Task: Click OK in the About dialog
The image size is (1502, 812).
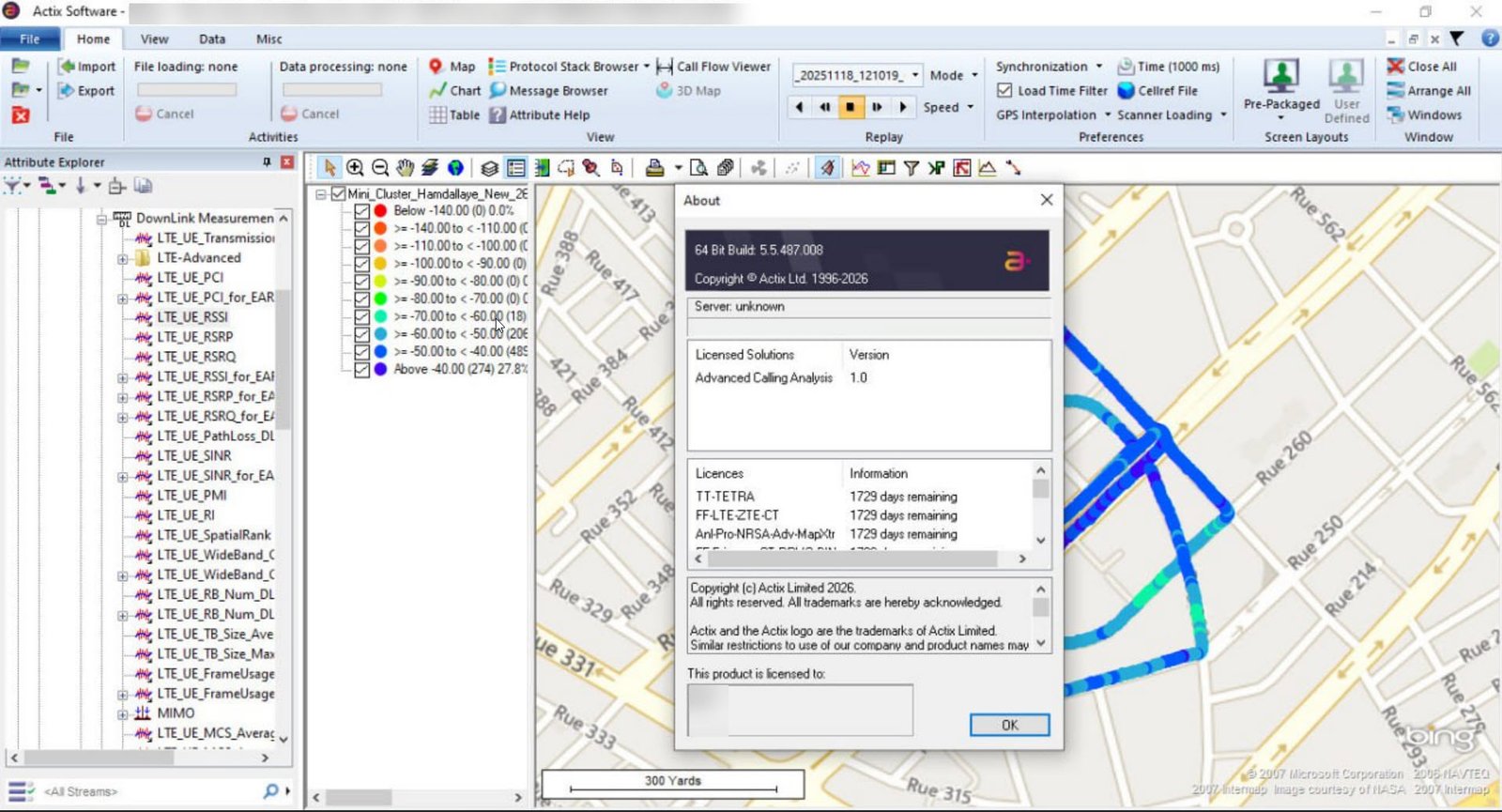Action: (1009, 725)
